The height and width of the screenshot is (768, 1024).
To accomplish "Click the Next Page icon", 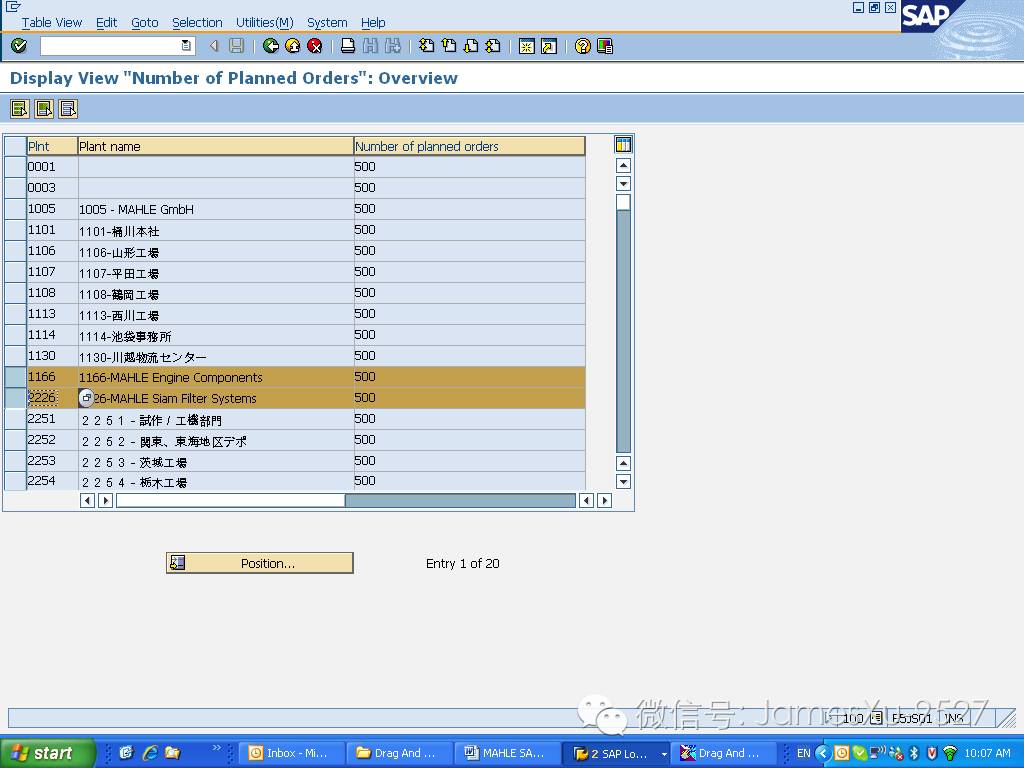I will [x=471, y=46].
